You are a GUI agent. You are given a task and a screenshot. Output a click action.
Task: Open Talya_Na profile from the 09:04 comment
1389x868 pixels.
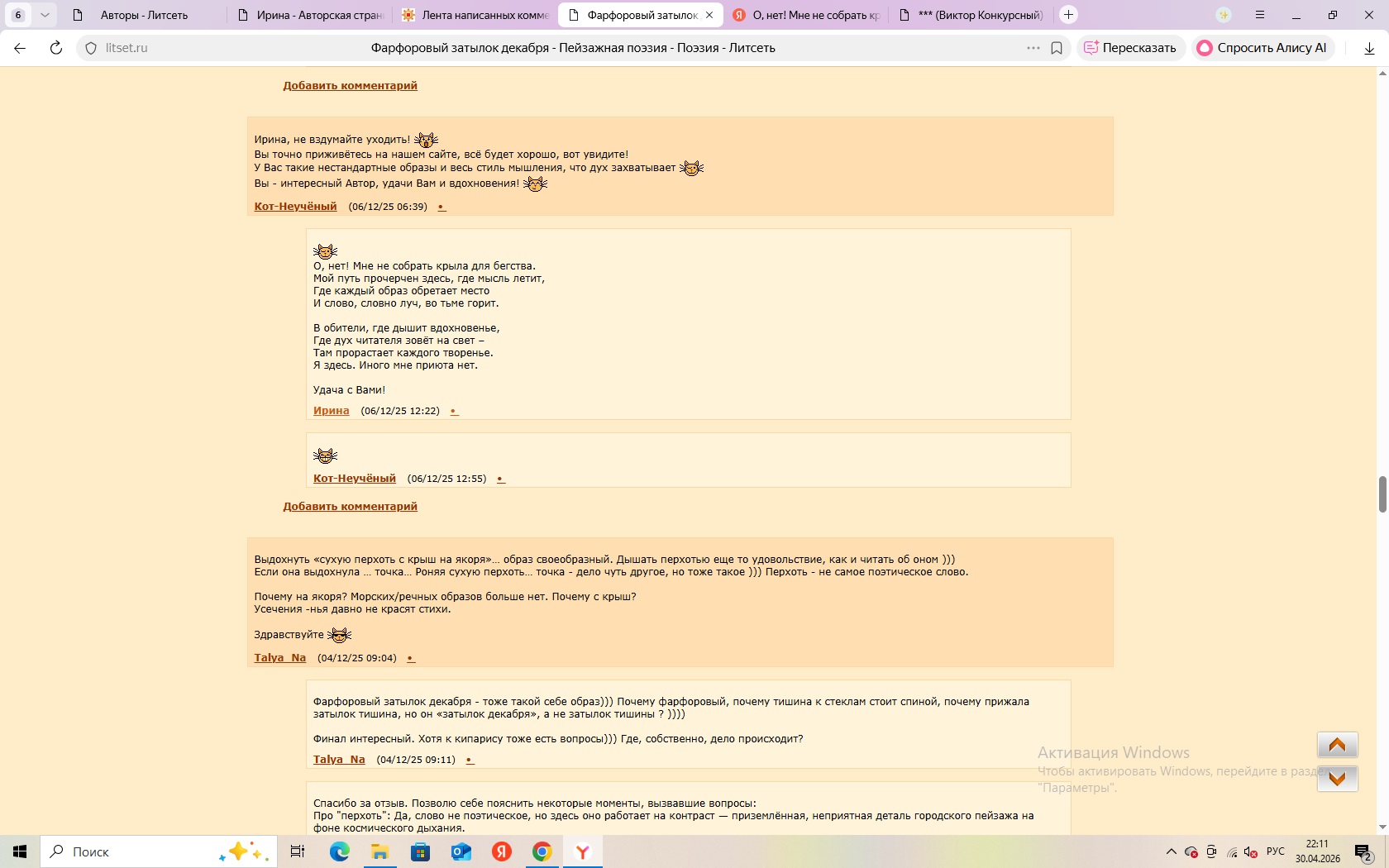pyautogui.click(x=280, y=657)
